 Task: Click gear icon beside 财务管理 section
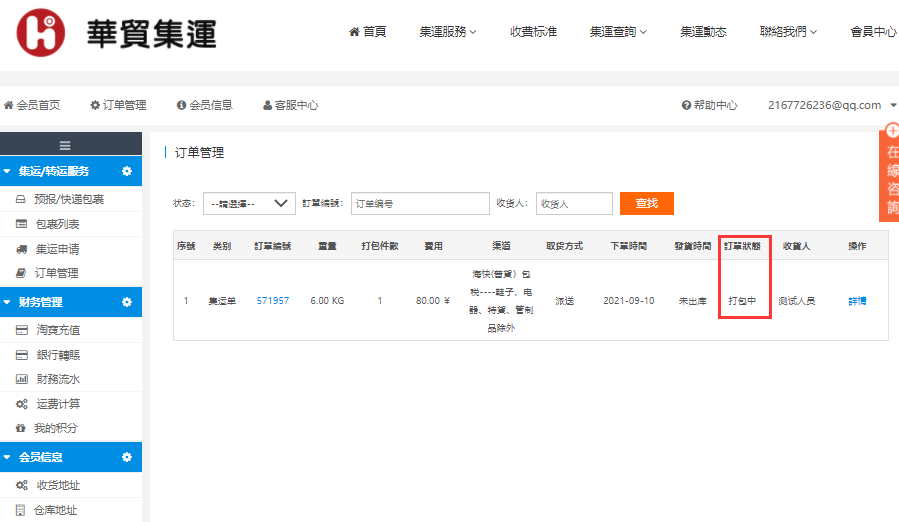tap(127, 302)
